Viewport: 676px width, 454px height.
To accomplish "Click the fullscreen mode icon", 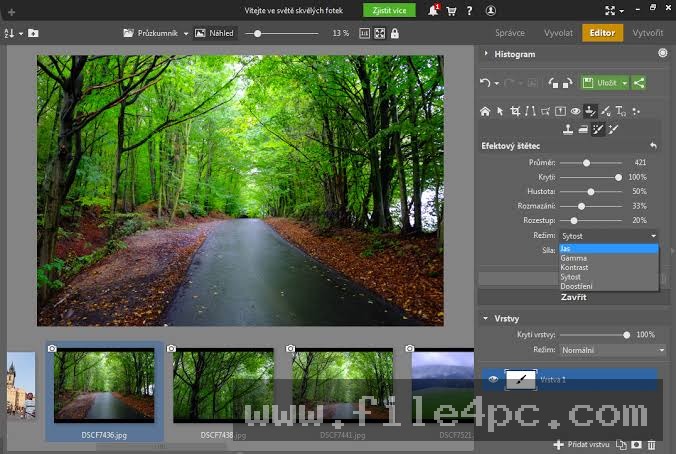I will tap(610, 11).
